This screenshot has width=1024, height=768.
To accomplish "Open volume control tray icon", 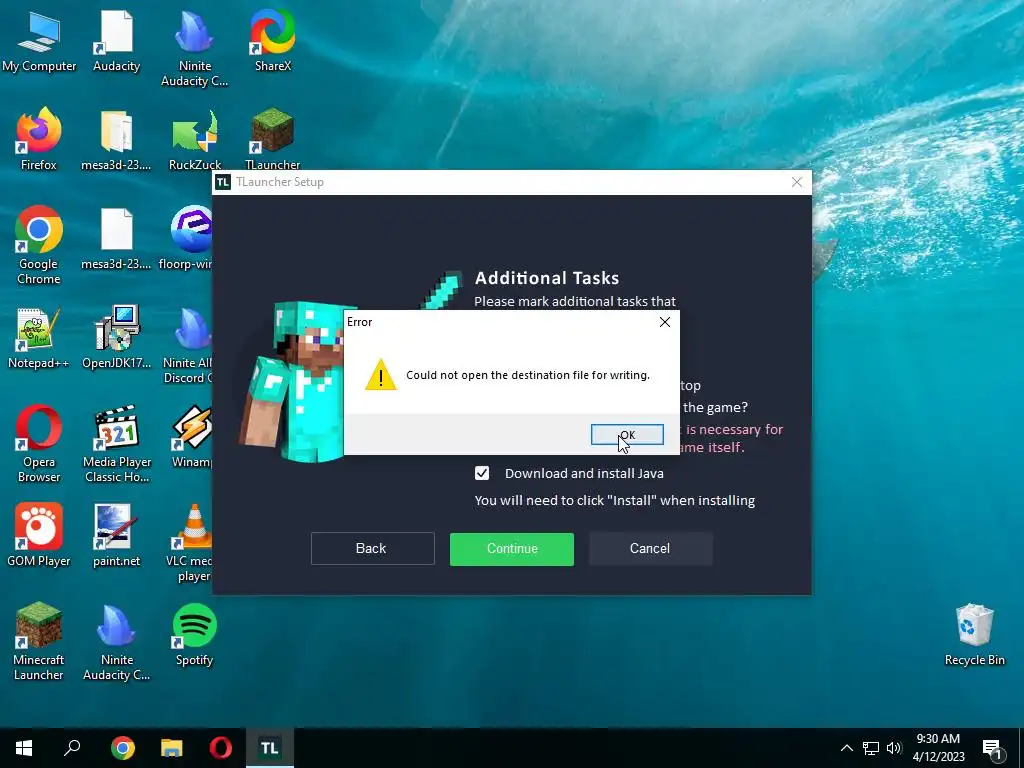I will coord(894,748).
